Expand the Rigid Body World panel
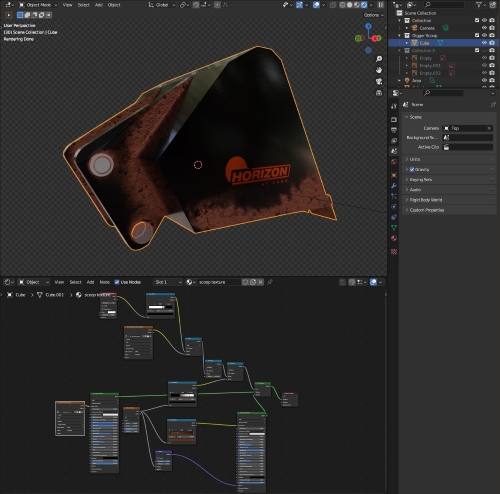This screenshot has width=500, height=494. (x=449, y=200)
